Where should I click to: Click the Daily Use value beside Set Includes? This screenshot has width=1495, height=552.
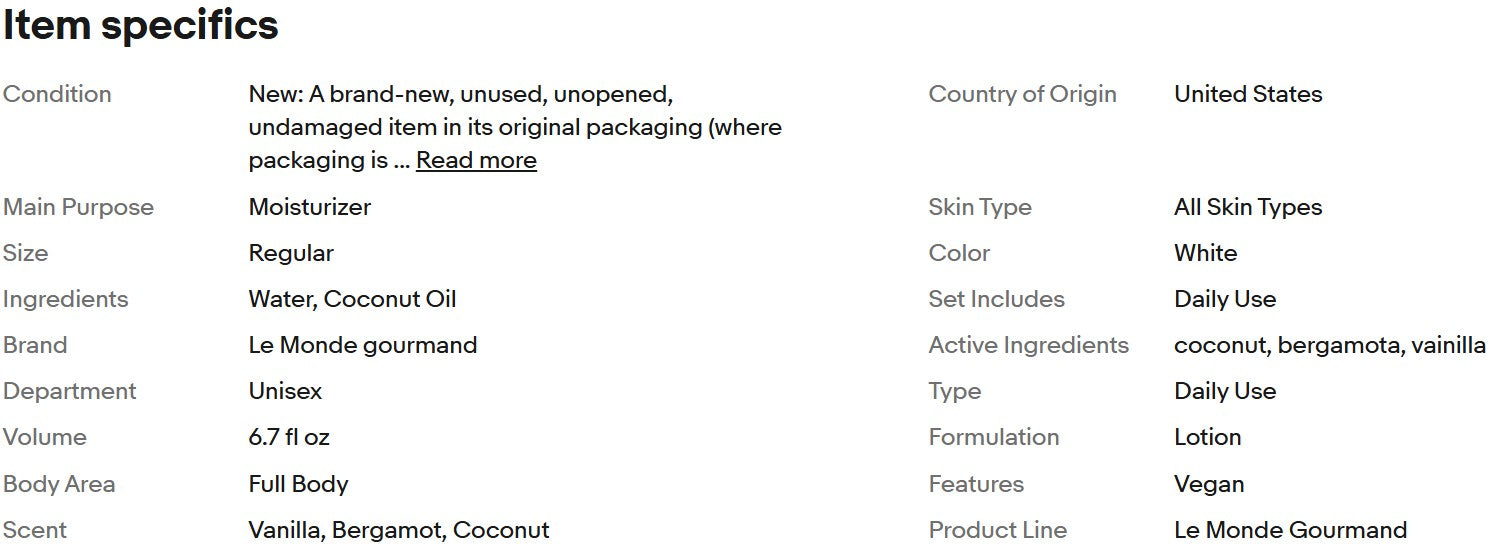pos(1225,299)
